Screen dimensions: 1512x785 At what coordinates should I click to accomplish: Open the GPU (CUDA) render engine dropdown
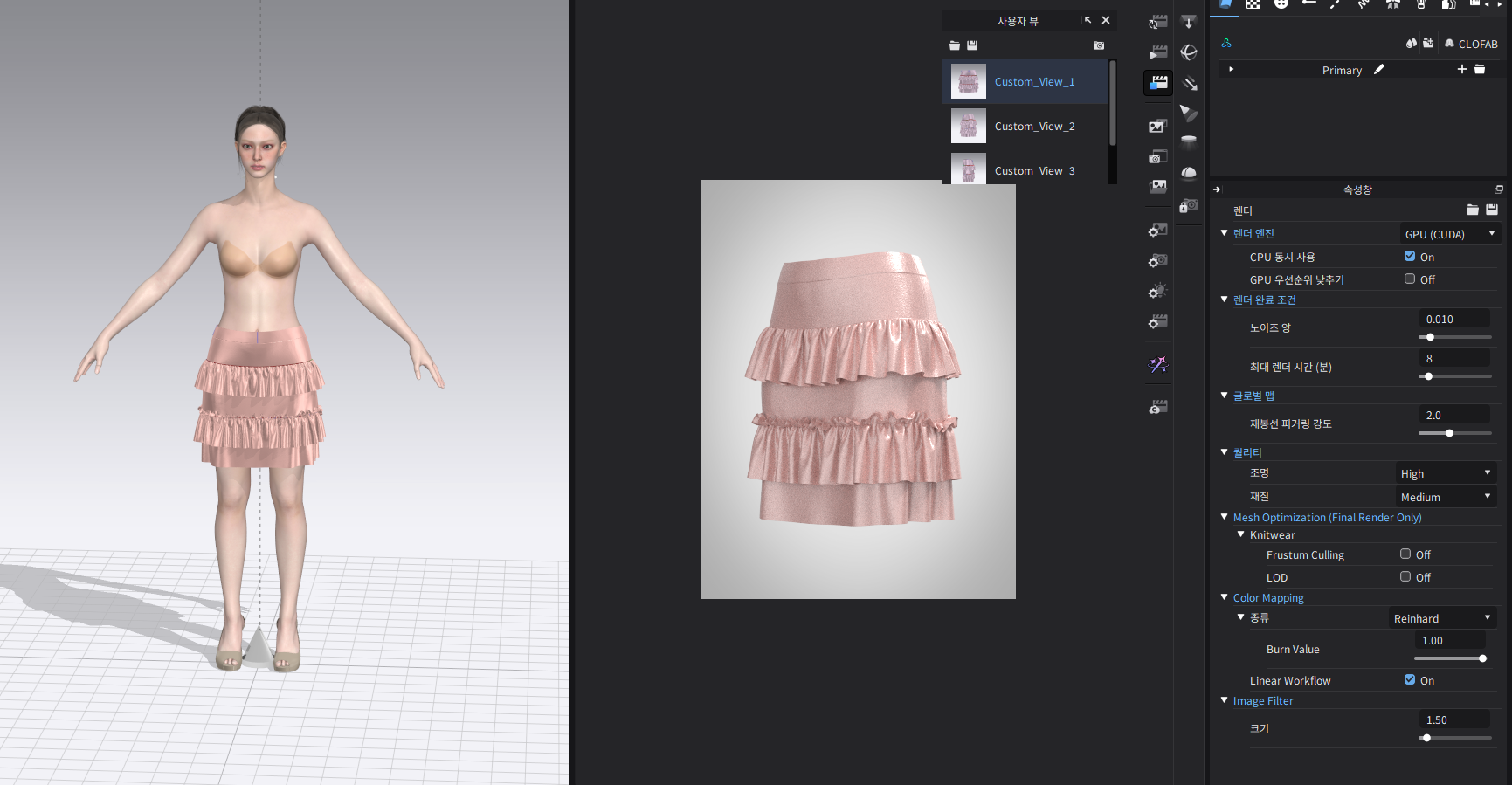pos(1448,234)
